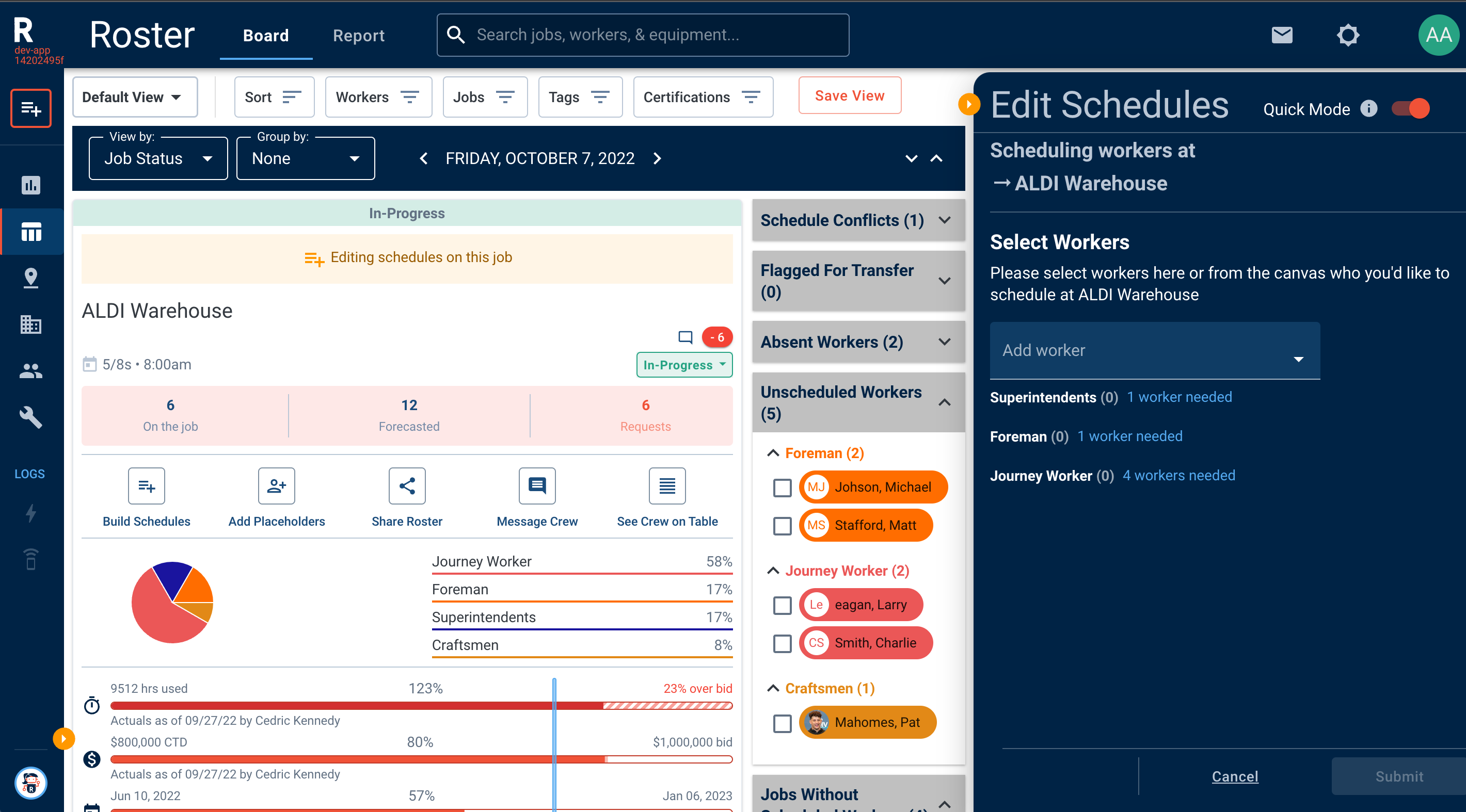Go to next day arrow
This screenshot has height=812, width=1466.
click(x=657, y=159)
